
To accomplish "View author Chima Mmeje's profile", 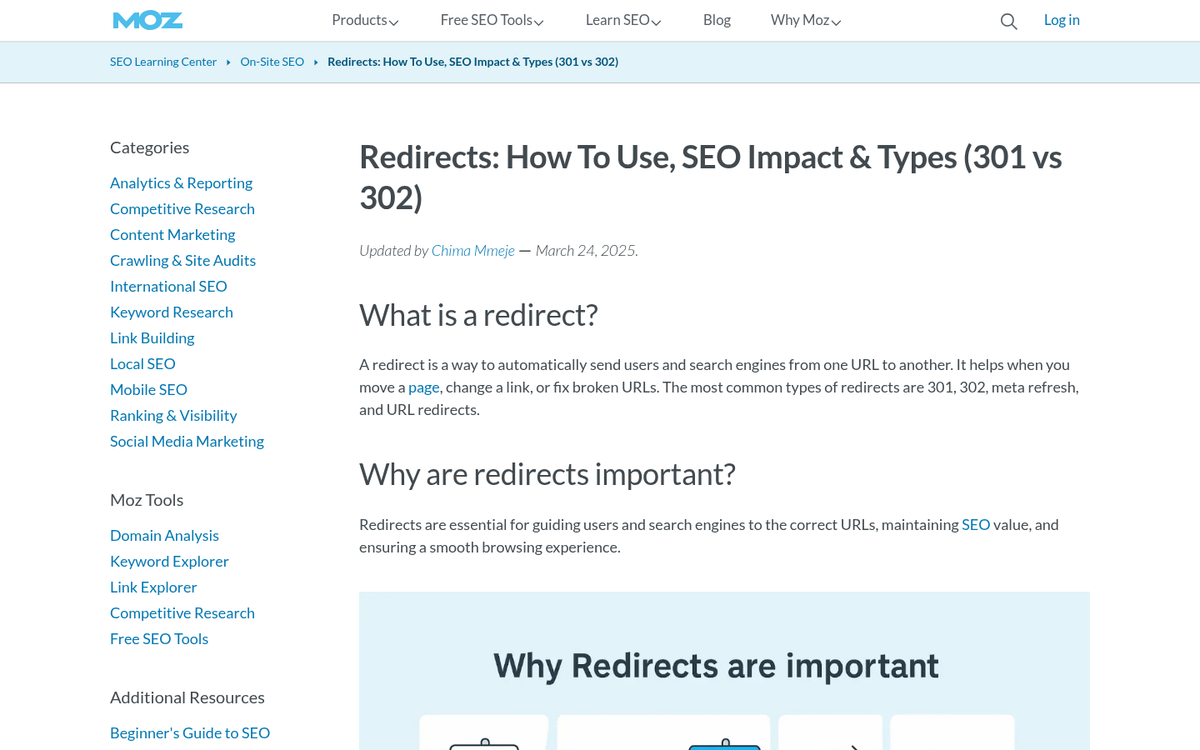I will click(472, 250).
